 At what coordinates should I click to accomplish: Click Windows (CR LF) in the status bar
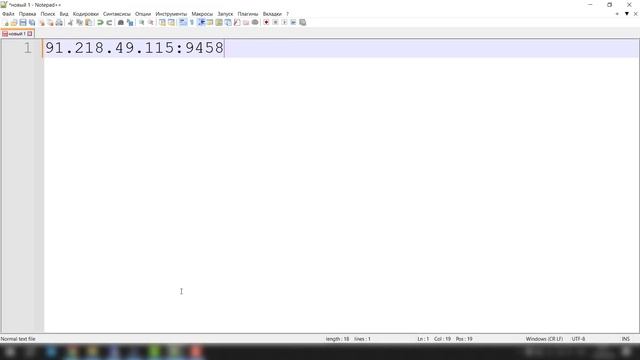[x=544, y=339]
